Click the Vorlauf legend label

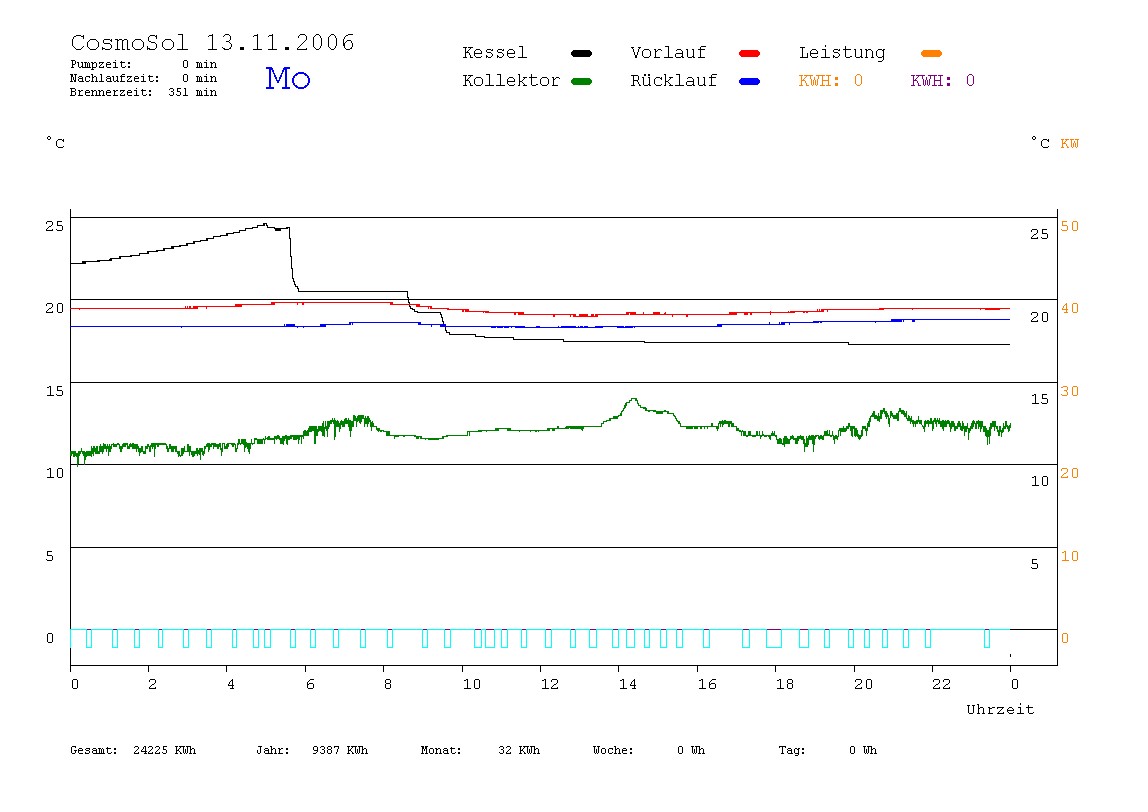click(x=668, y=53)
